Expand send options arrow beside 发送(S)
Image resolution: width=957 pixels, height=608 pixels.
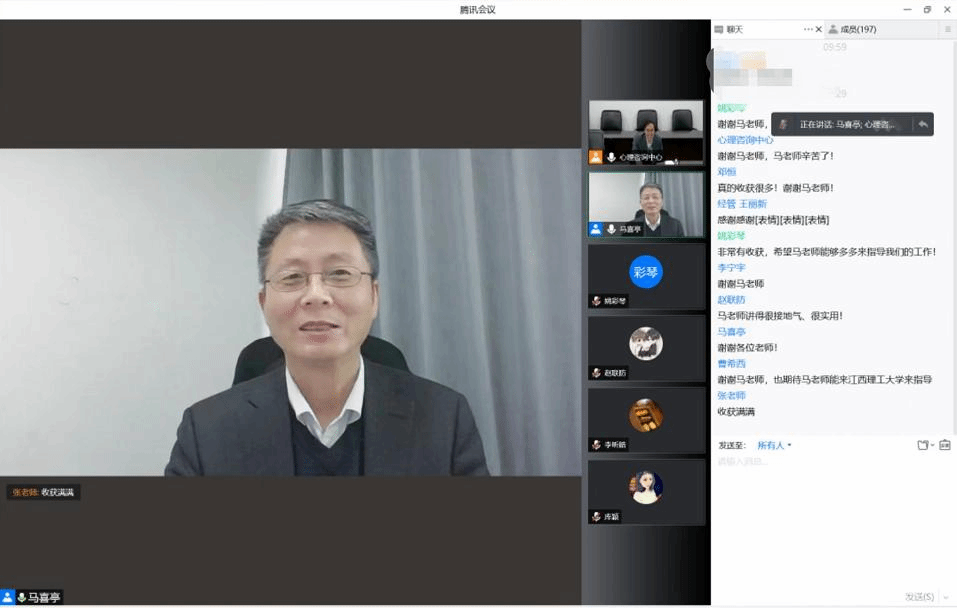944,597
